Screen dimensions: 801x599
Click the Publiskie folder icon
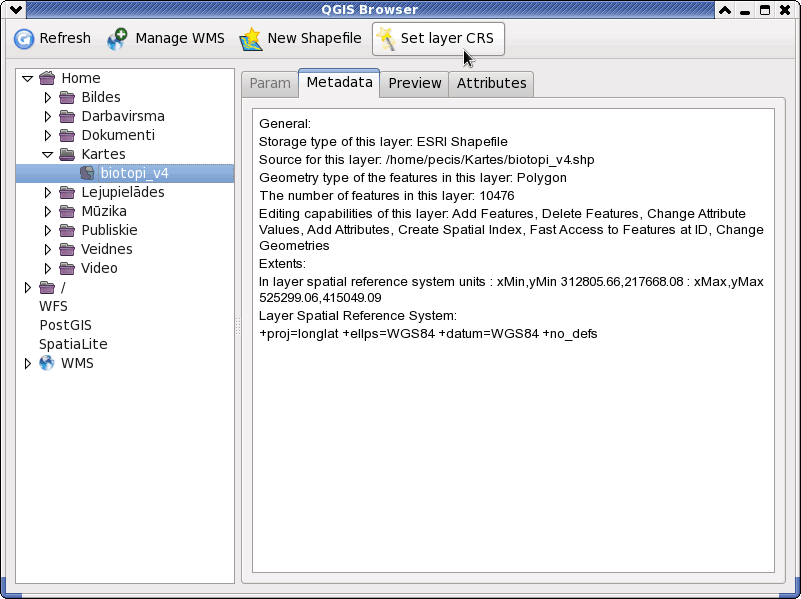coord(67,230)
